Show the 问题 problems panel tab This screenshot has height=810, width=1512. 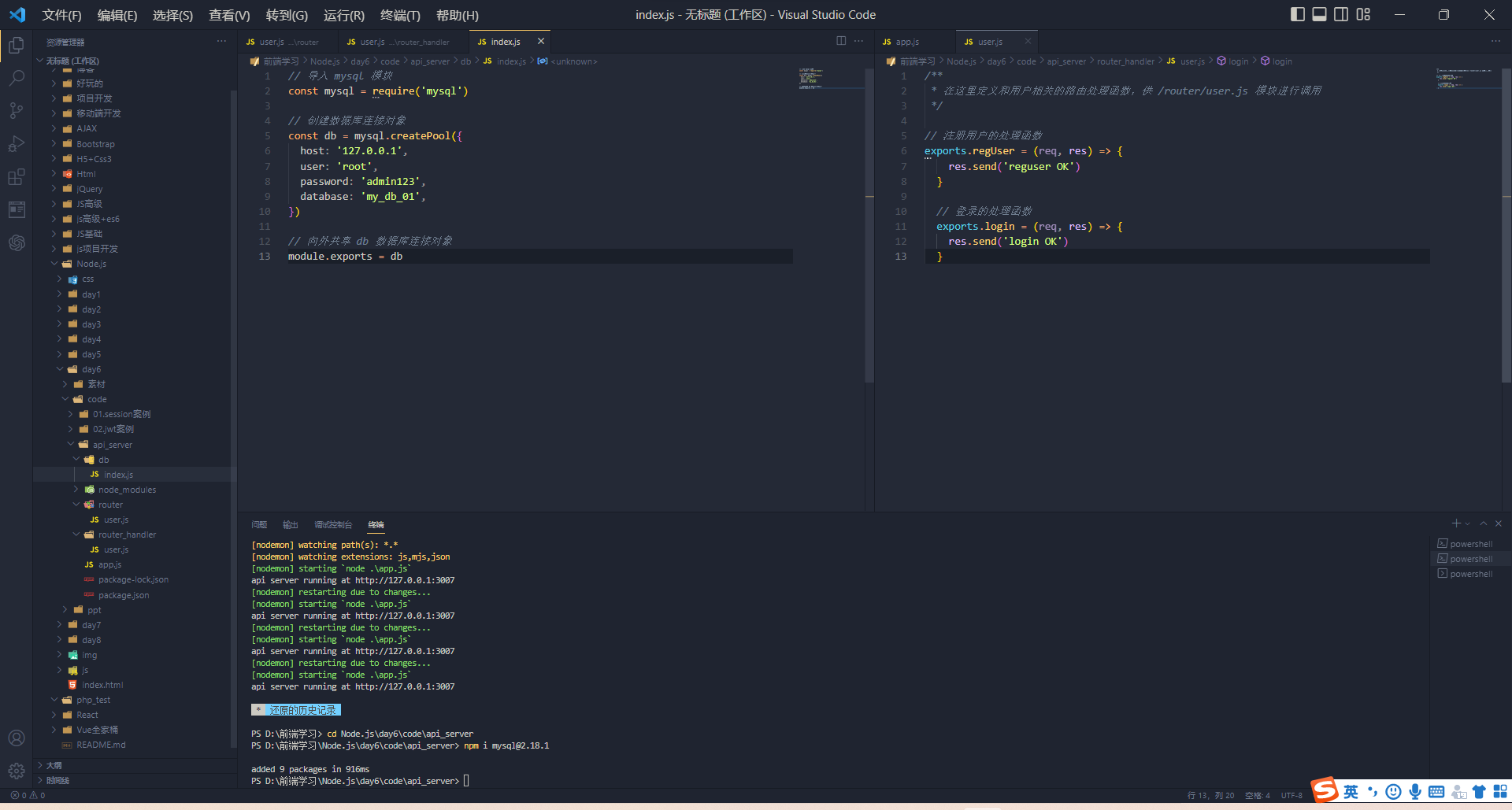[259, 524]
